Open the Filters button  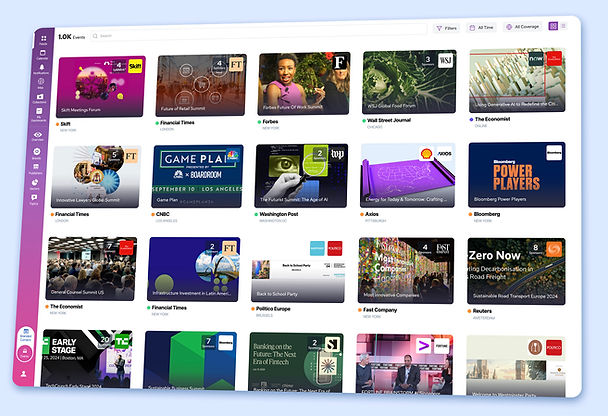tap(447, 28)
